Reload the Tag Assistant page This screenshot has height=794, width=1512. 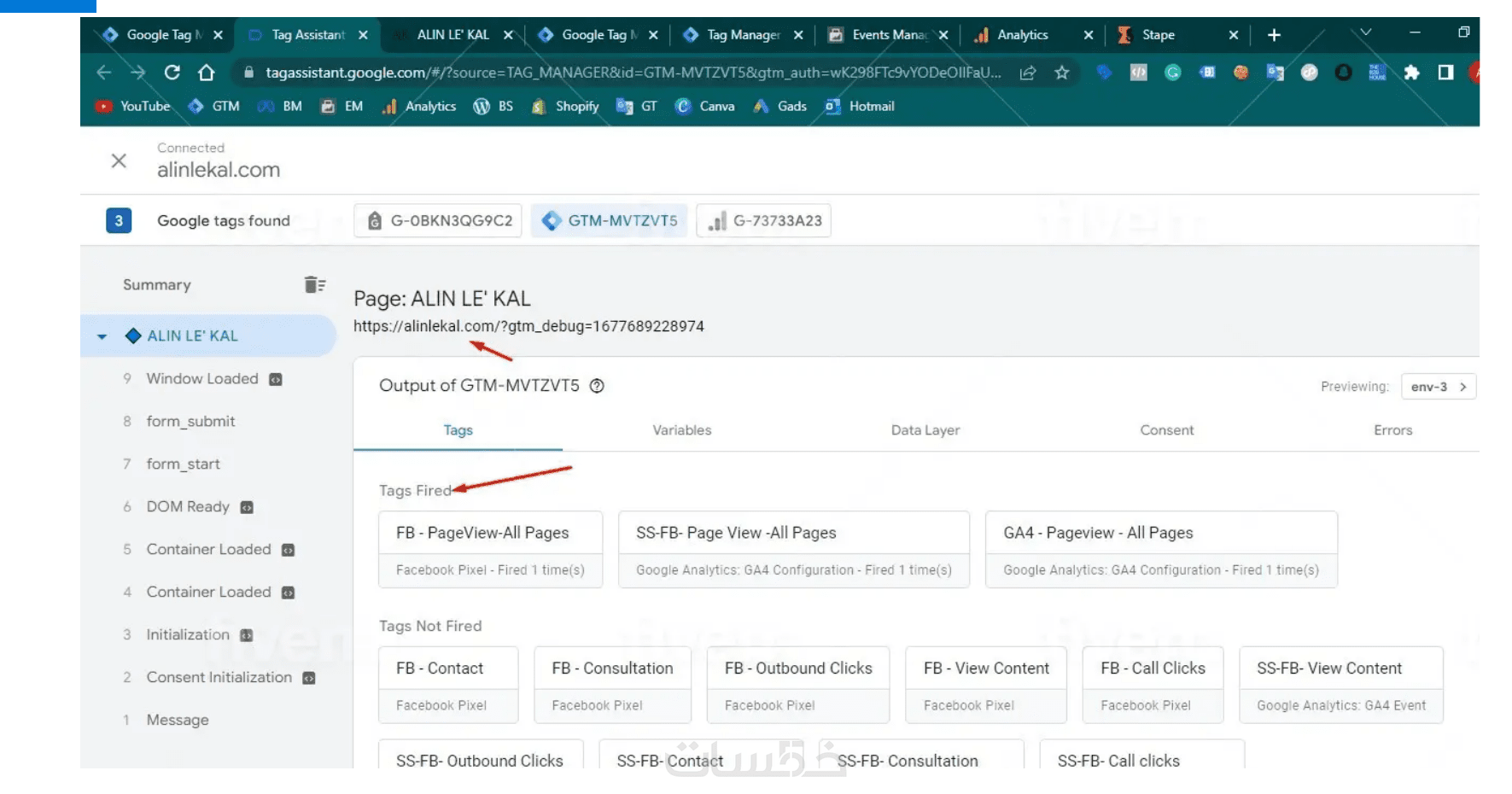[x=172, y=73]
